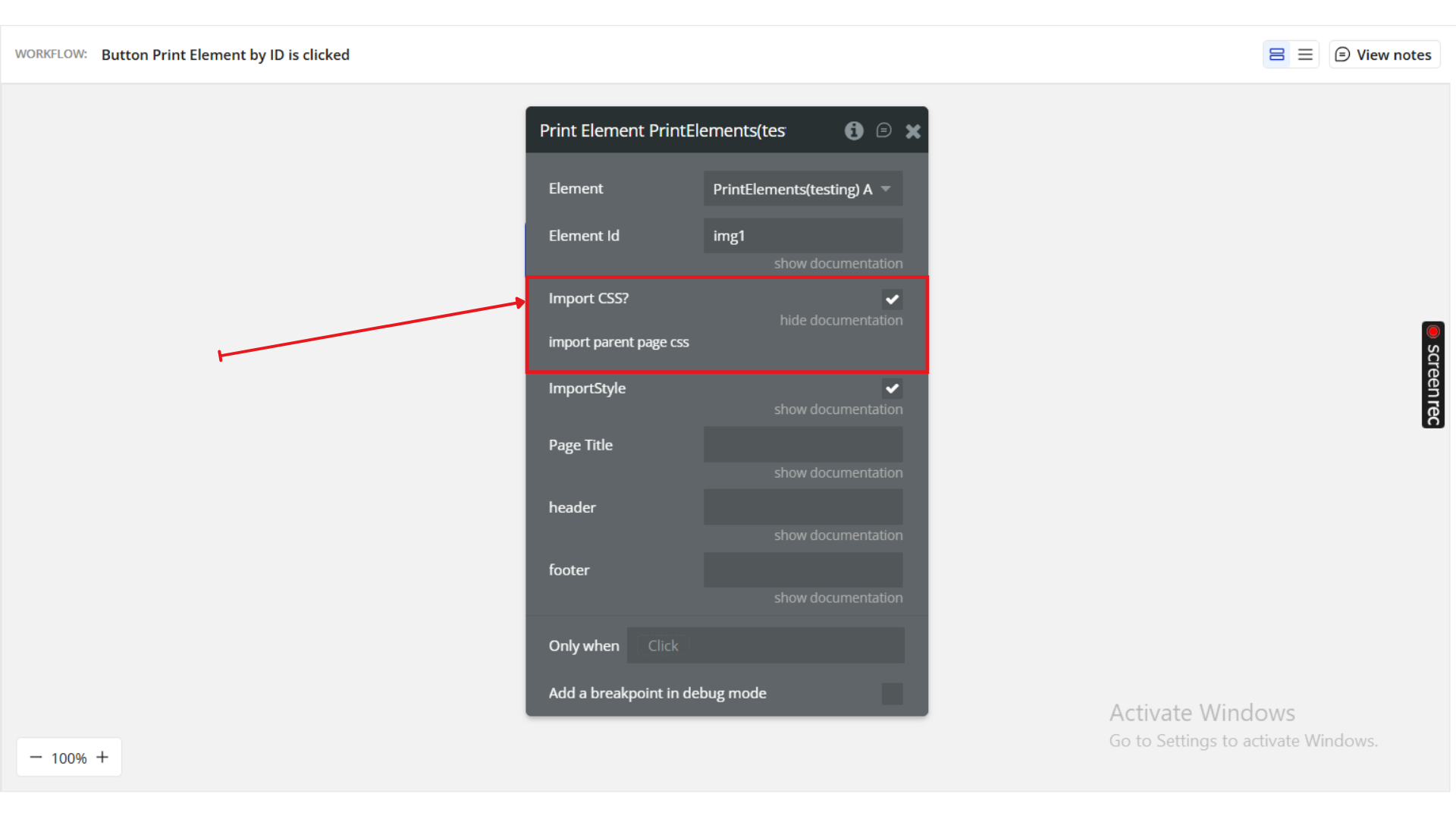Close the Print Element property panel

click(913, 131)
